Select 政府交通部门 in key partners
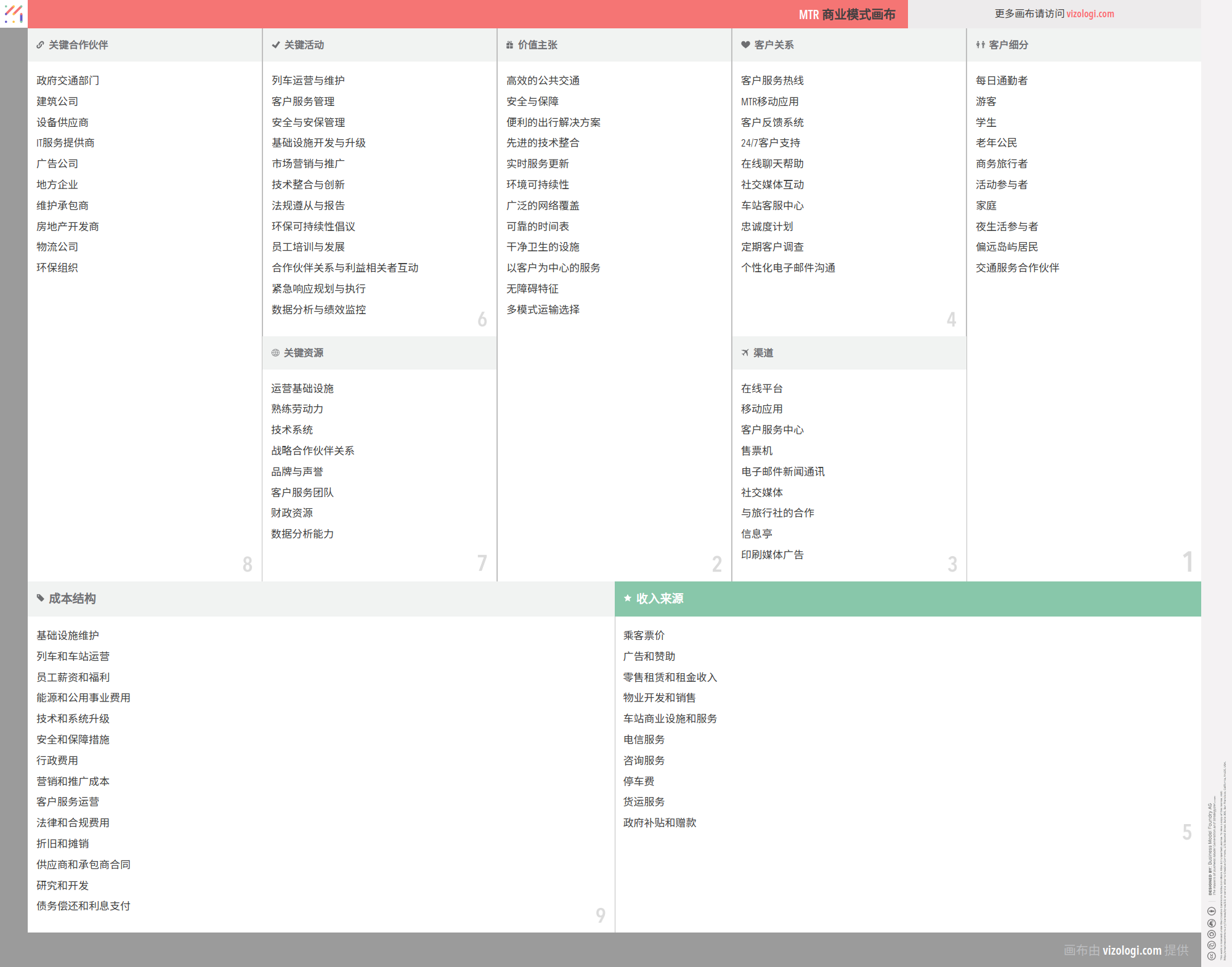Screen dimensions: 1232x967 (68, 81)
